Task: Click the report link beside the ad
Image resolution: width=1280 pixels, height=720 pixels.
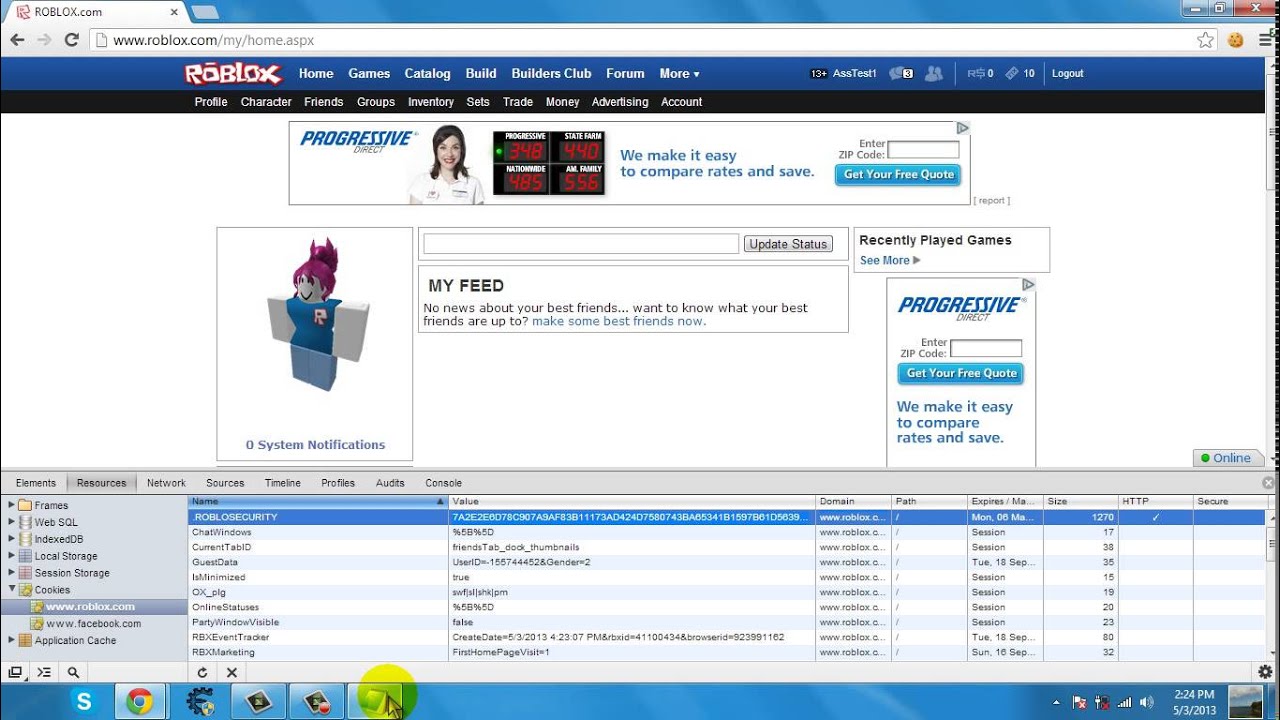Action: [992, 200]
